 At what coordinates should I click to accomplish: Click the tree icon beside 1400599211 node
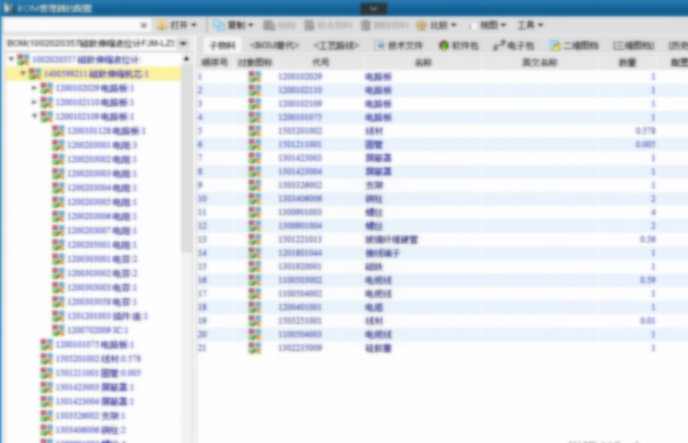[35, 74]
